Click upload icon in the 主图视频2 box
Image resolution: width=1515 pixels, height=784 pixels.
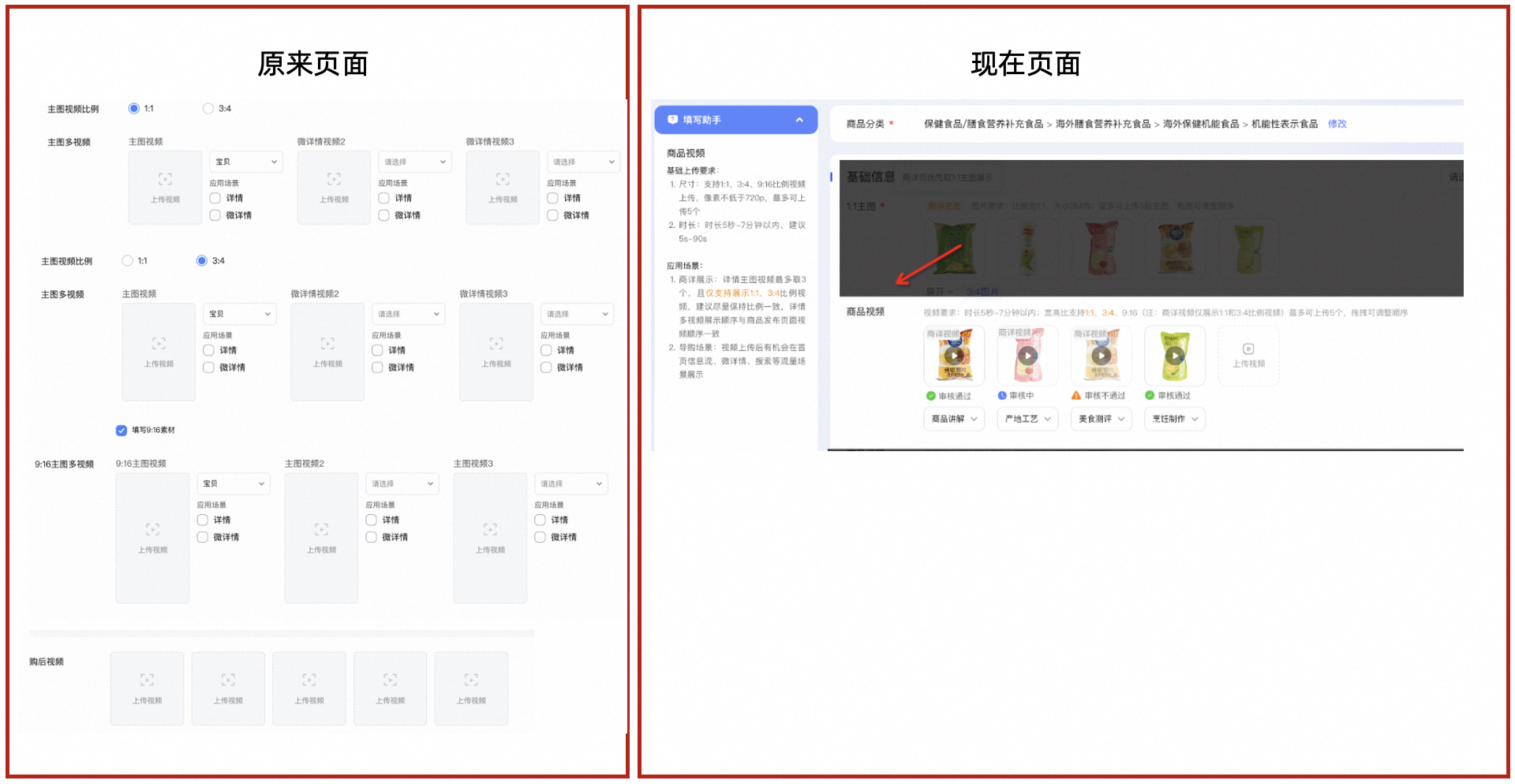(x=321, y=529)
